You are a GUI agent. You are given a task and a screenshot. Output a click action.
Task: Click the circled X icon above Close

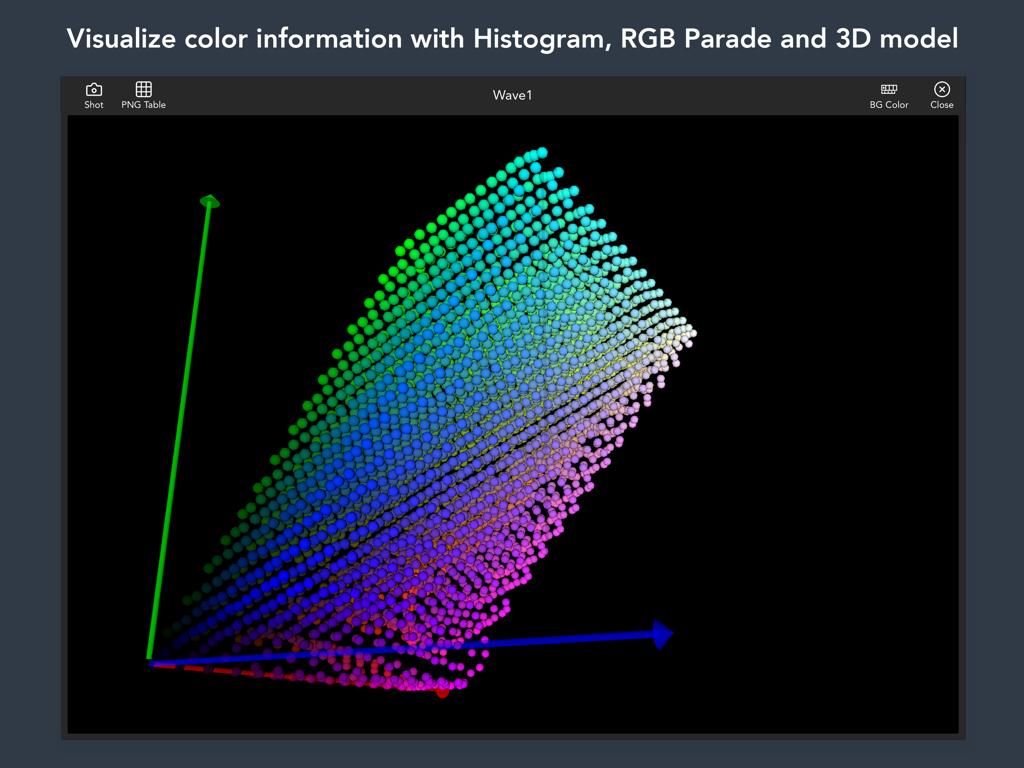tap(941, 88)
